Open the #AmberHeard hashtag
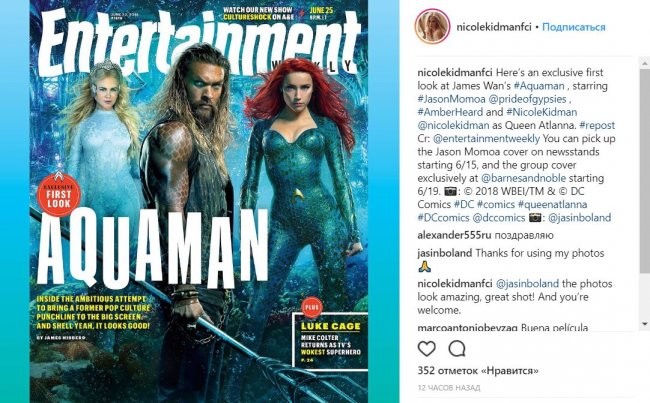 click(450, 112)
